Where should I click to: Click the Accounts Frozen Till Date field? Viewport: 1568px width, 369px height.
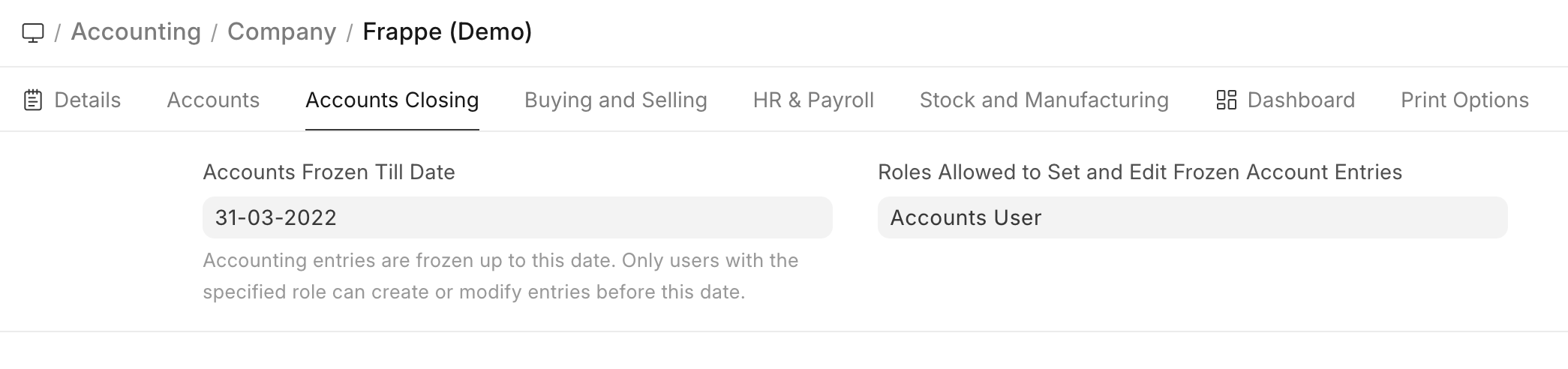[x=517, y=217]
